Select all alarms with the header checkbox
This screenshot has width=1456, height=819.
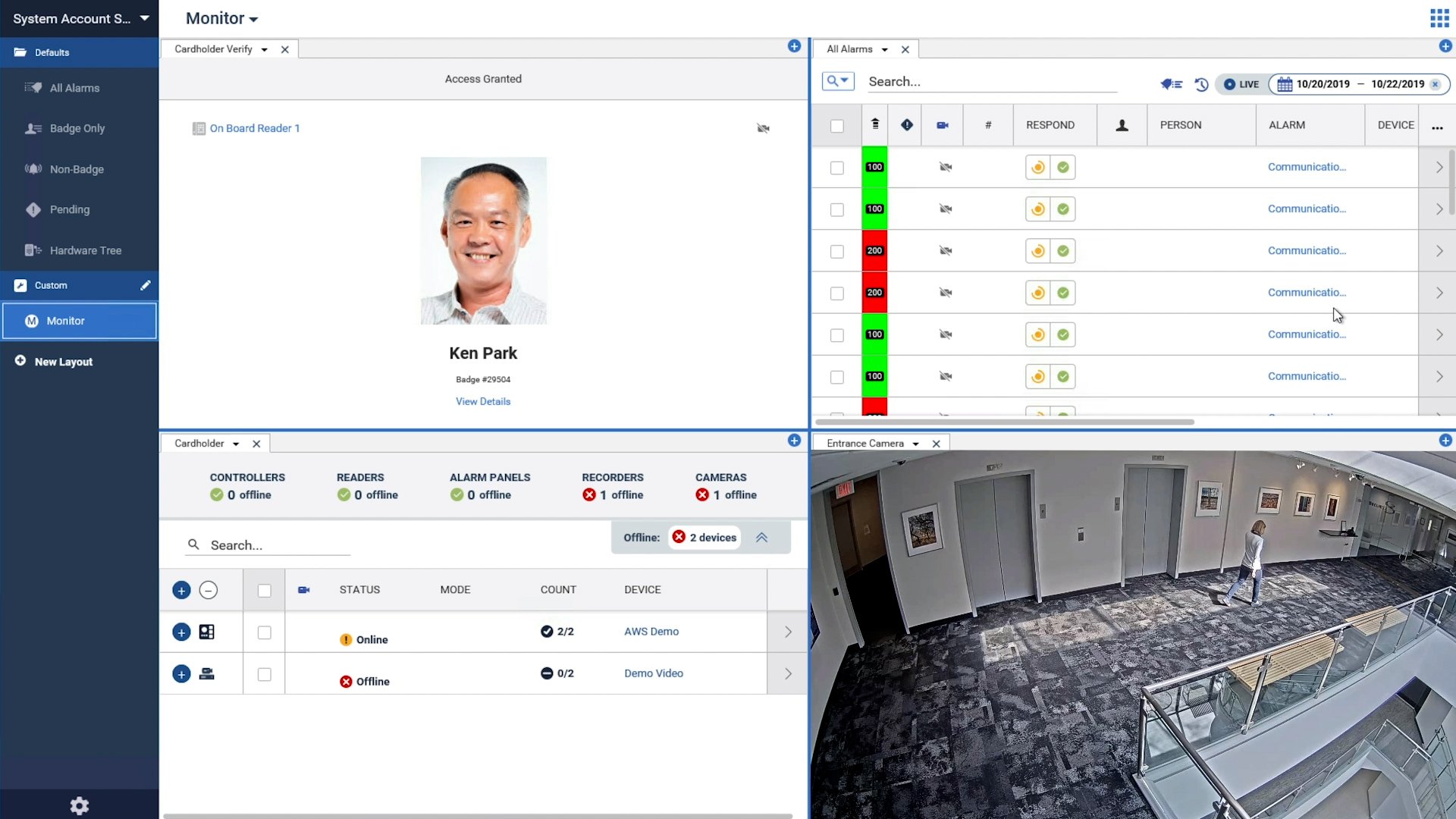coord(836,126)
